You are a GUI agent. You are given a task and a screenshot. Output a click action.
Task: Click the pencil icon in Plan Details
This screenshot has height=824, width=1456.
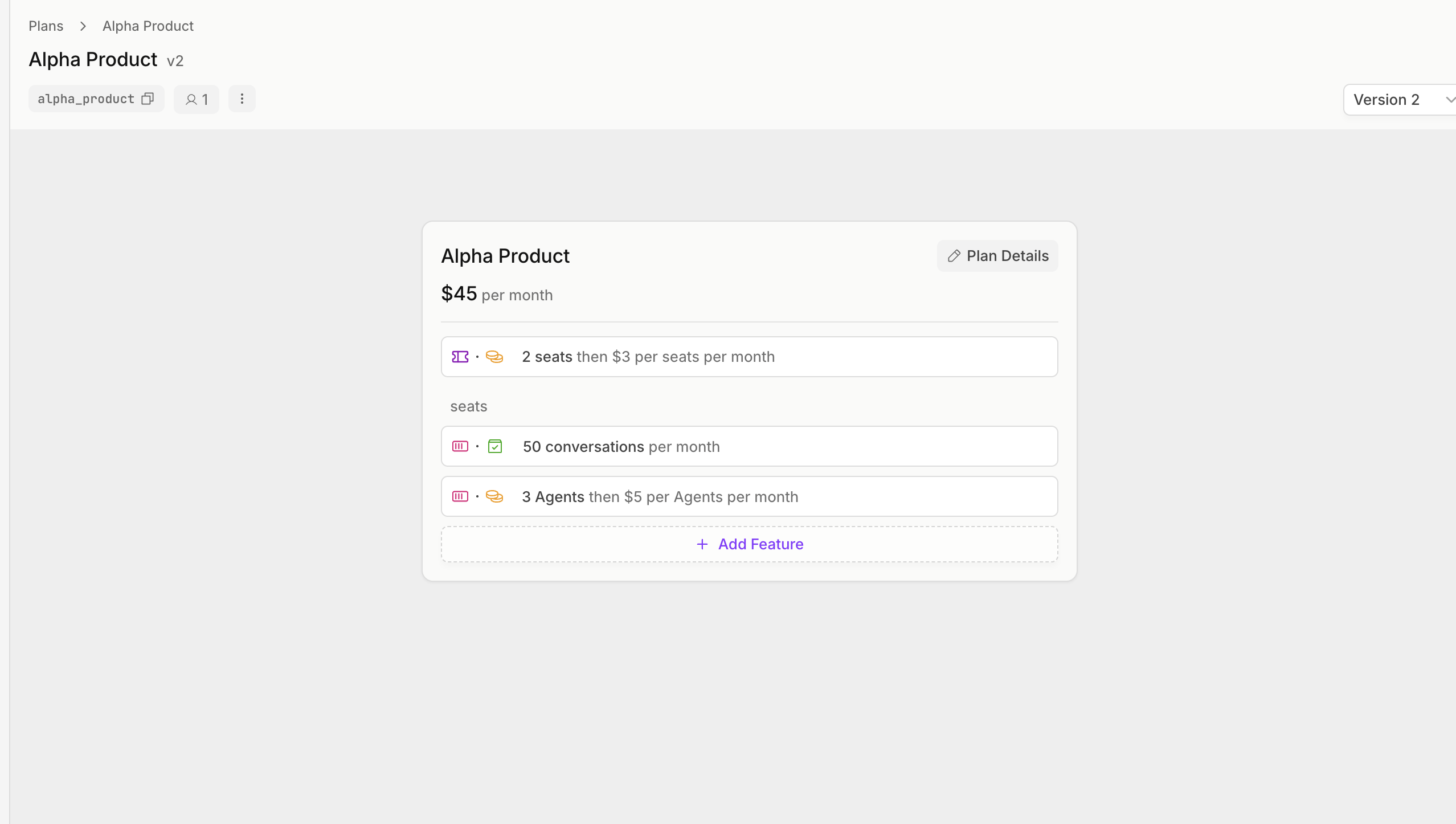pos(954,256)
